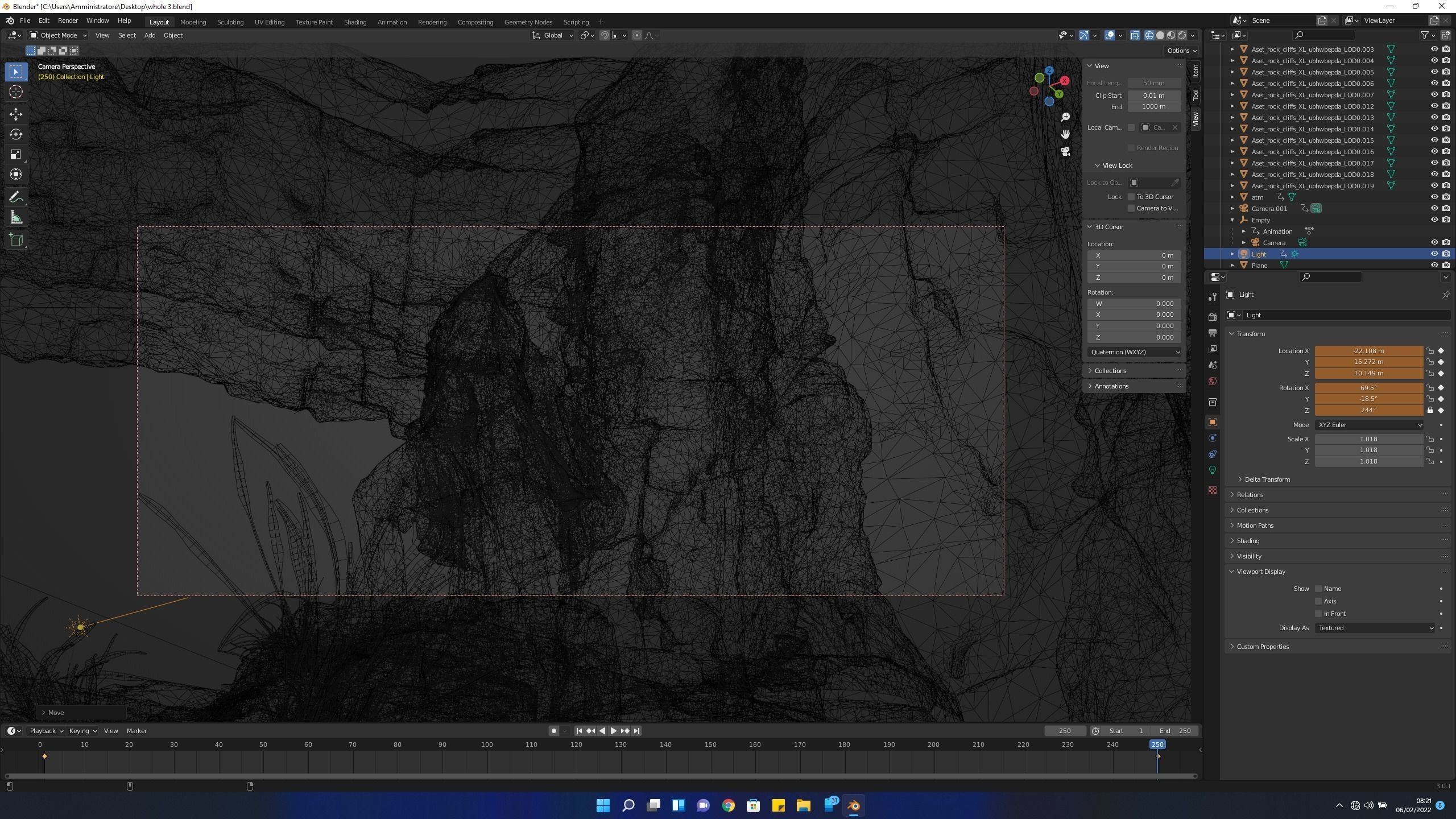This screenshot has width=1456, height=819.
Task: Open the Keying popover in timeline
Action: point(82,731)
